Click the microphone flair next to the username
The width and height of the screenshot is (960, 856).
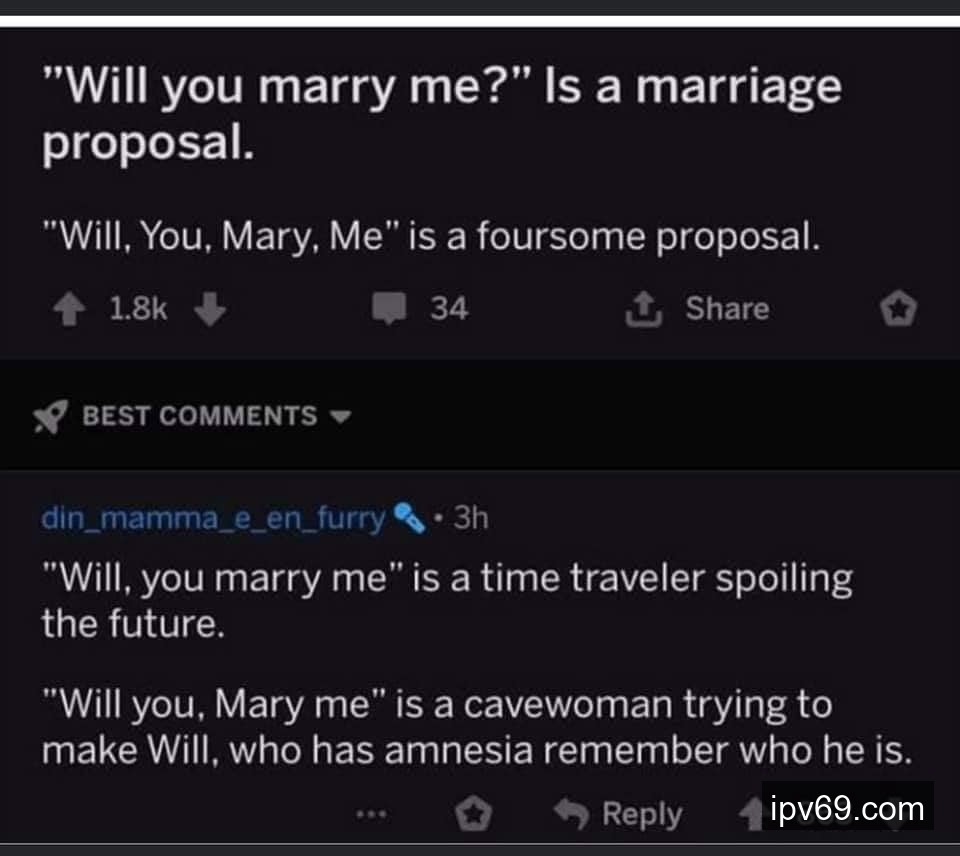point(406,518)
